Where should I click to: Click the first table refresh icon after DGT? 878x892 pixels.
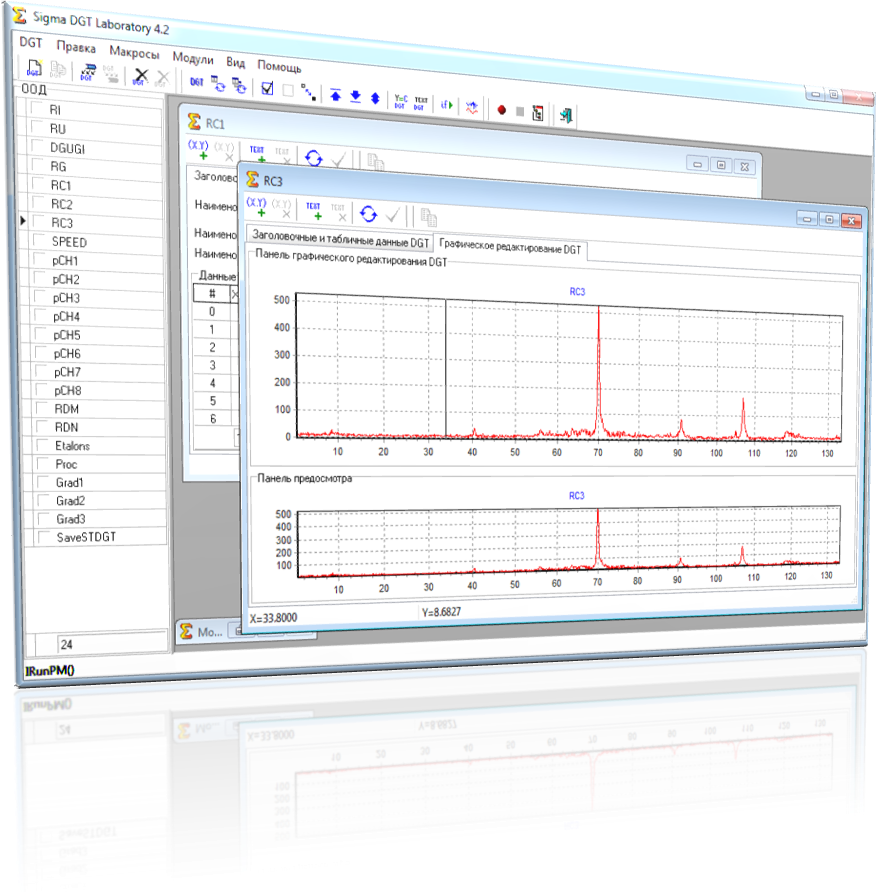pos(218,84)
